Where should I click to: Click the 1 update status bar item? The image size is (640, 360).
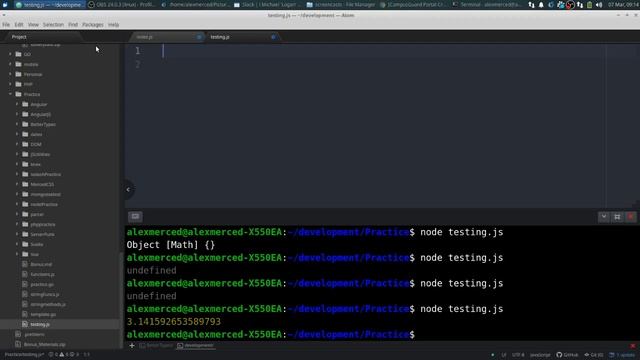tap(622, 355)
